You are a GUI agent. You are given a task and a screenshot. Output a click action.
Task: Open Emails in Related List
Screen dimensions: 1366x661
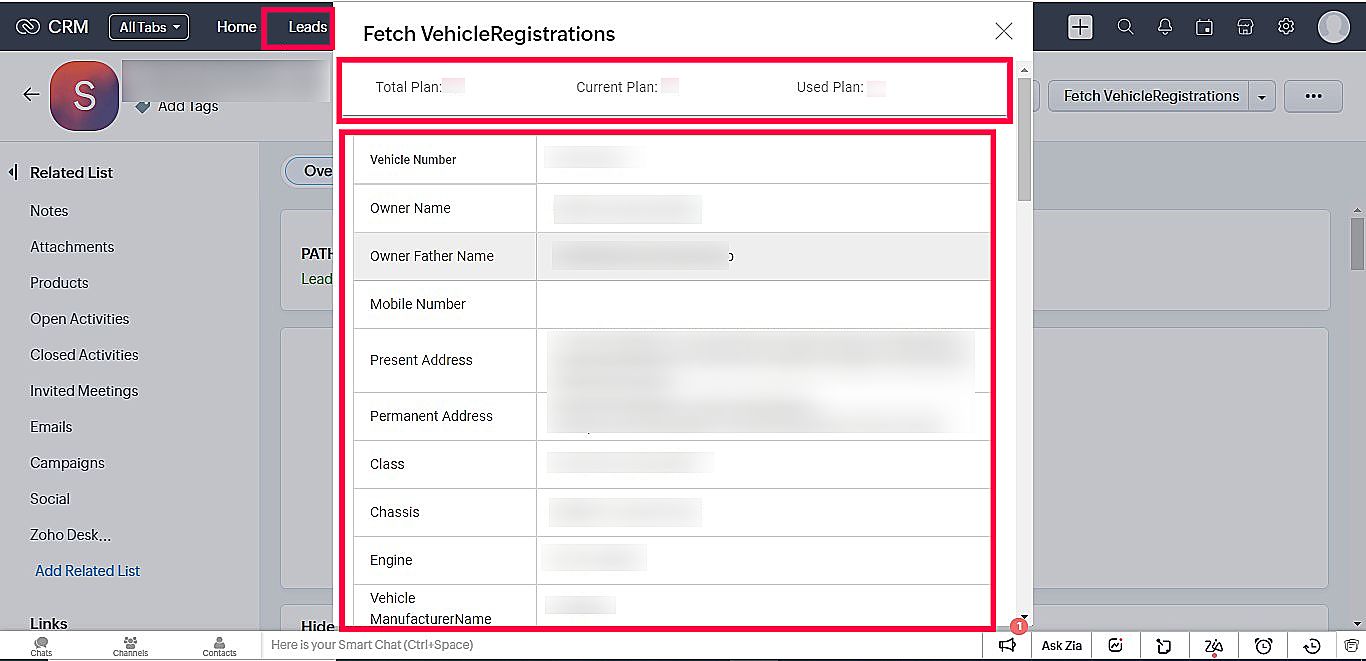51,427
